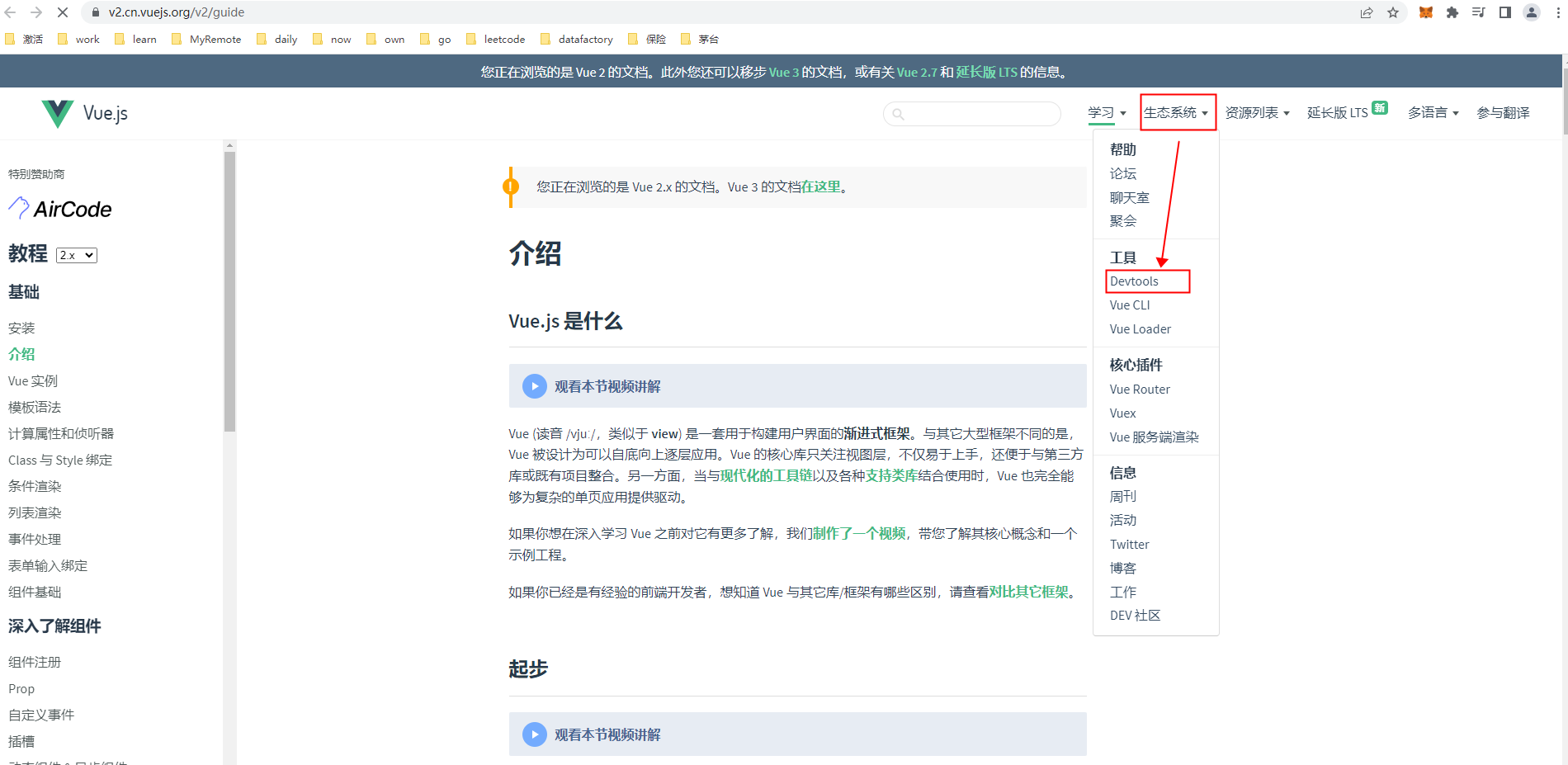
Task: Open the 'datafactory' bookmark folder
Action: (577, 39)
